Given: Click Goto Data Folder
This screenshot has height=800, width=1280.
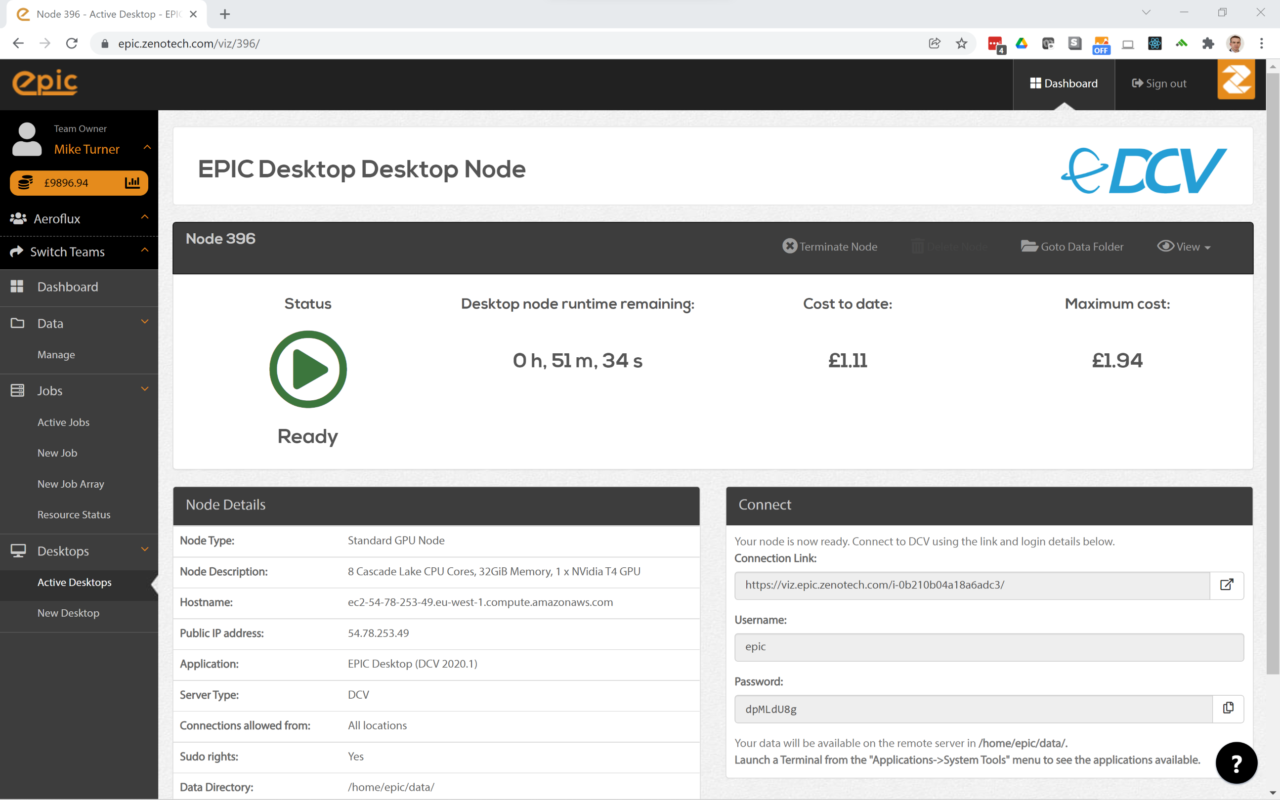Looking at the screenshot, I should [x=1072, y=247].
